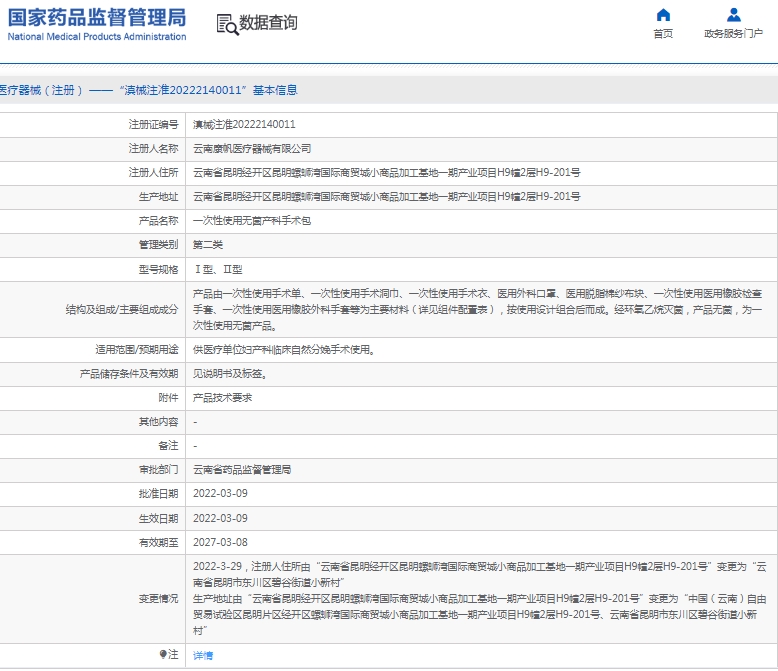Viewport: 778px width, 671px height.
Task: Click the 变更情况 row label
Action: click(158, 599)
